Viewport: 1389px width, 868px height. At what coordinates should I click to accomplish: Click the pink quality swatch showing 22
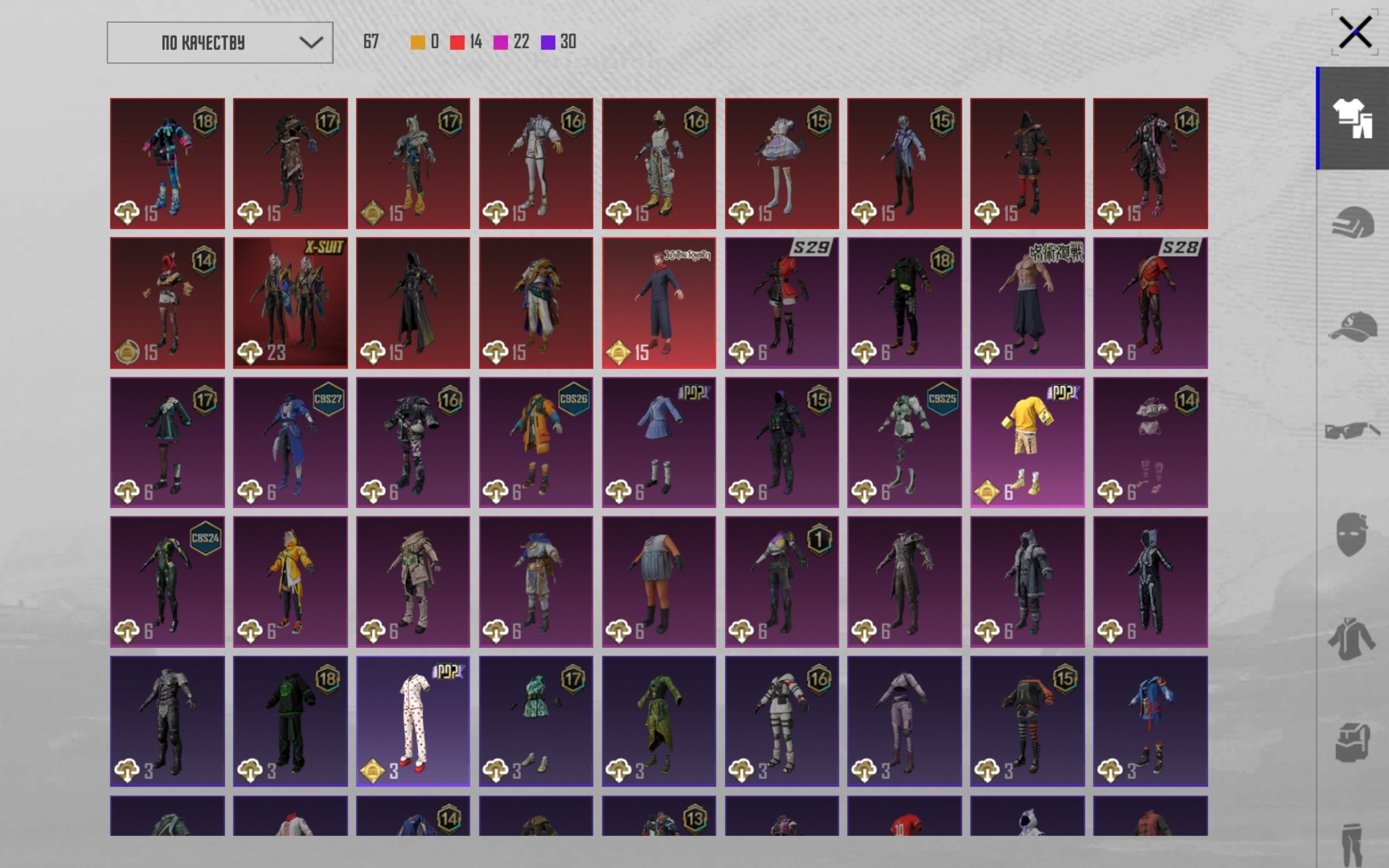[x=500, y=42]
